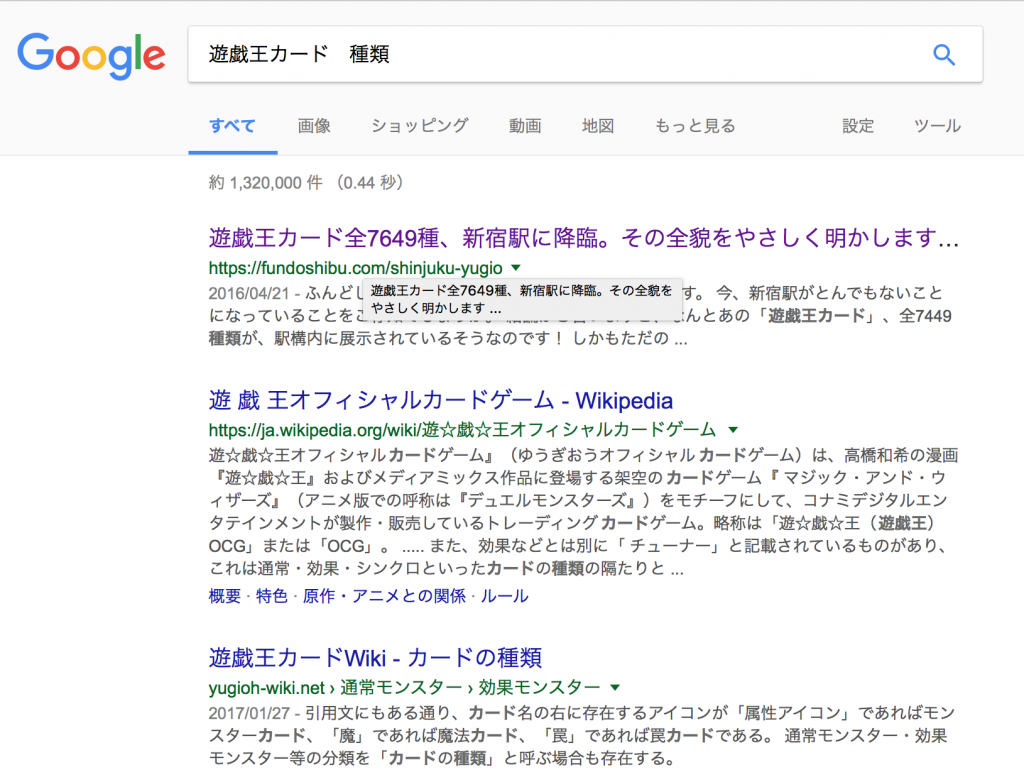Click the 2017/01/27 date in the third snippet
This screenshot has width=1024, height=782.
(249, 713)
